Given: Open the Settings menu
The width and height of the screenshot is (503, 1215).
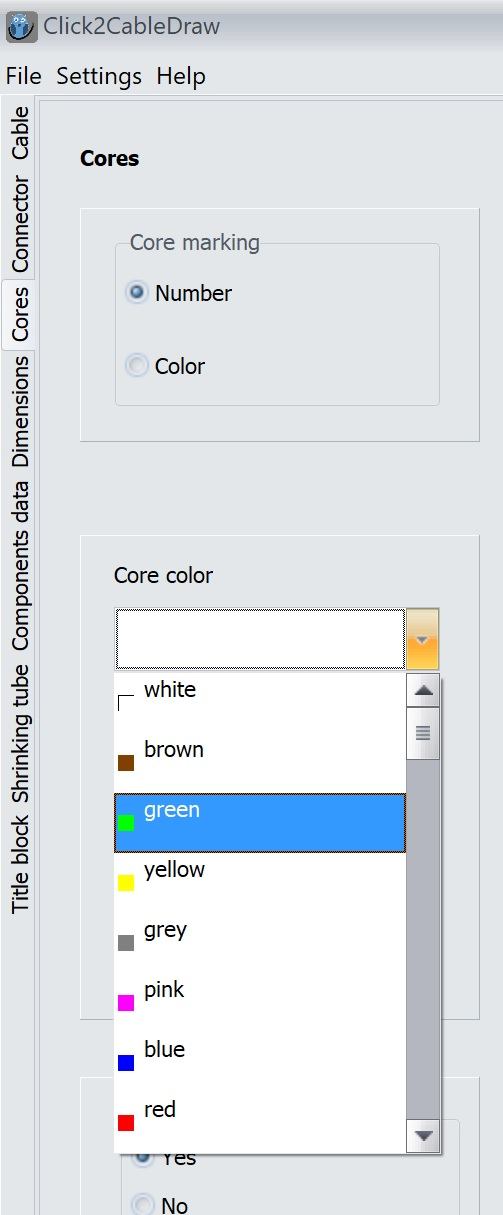Looking at the screenshot, I should pos(99,76).
